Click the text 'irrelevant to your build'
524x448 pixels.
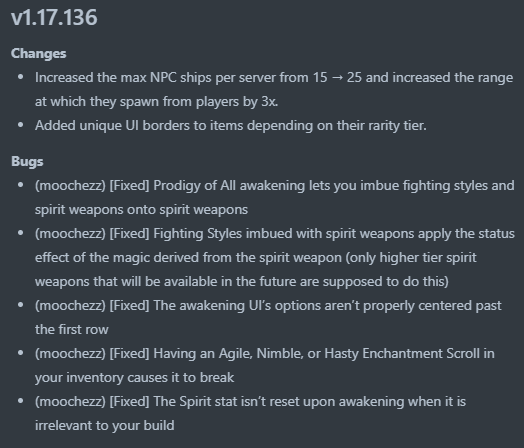click(105, 426)
